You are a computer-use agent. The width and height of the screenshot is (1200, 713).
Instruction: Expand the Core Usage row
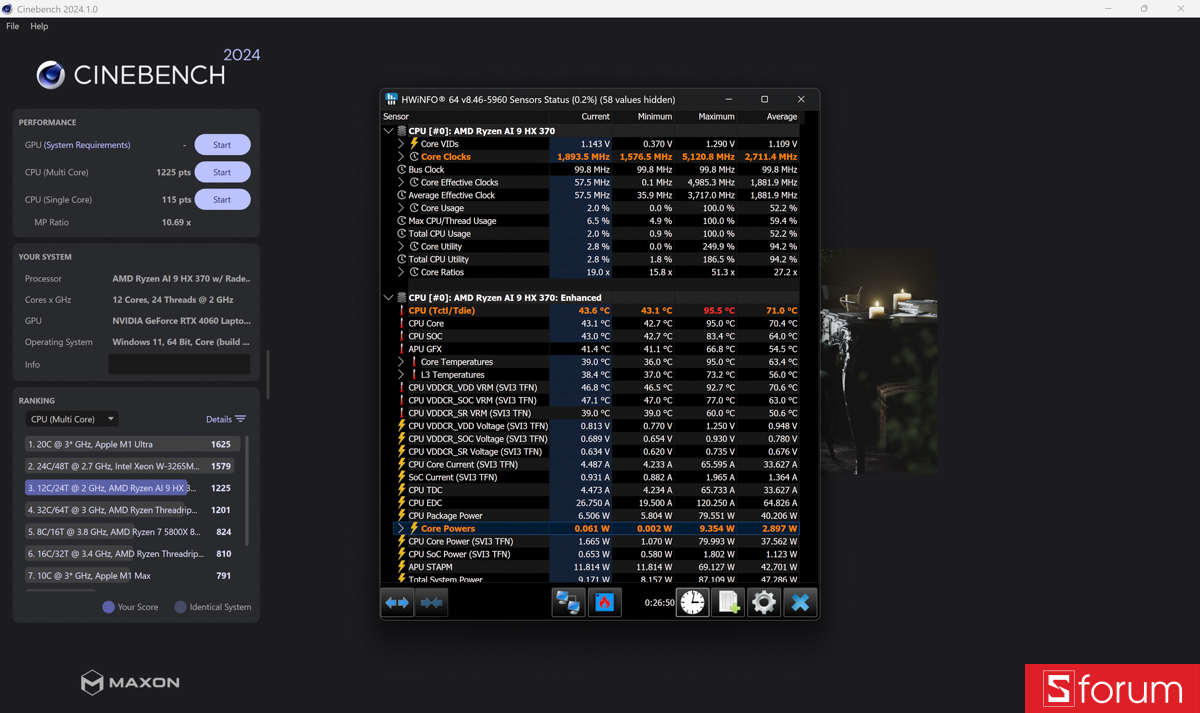click(401, 208)
